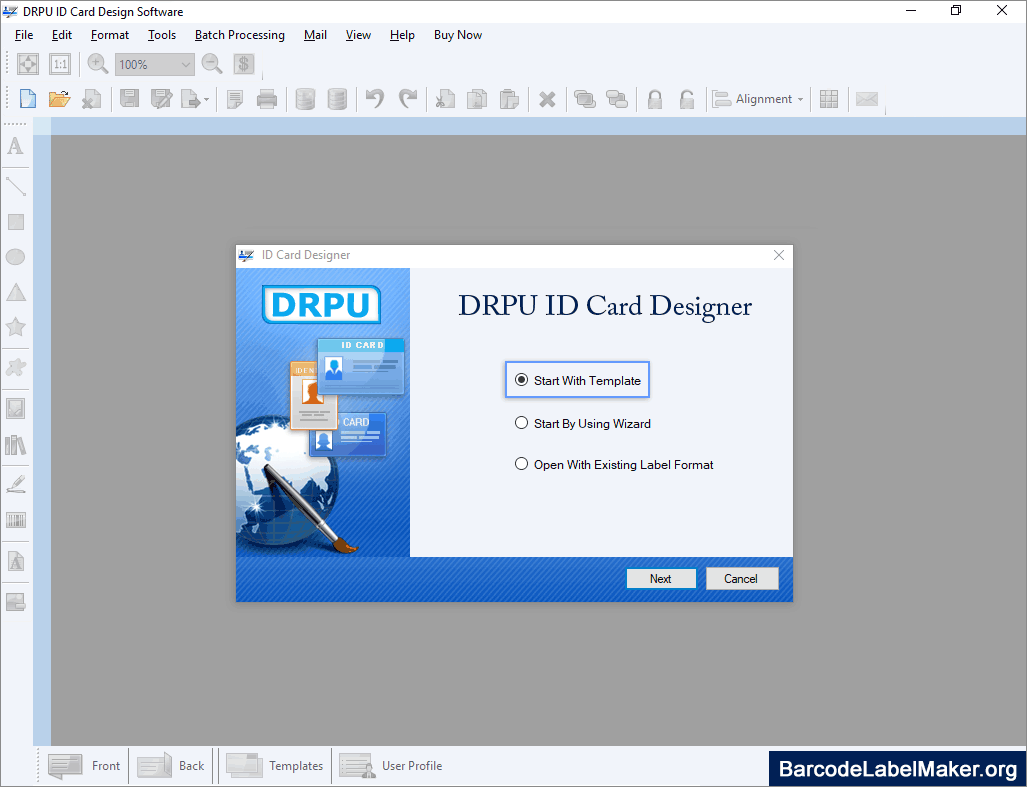
Task: Select the Image insert tool
Action: pyautogui.click(x=15, y=409)
